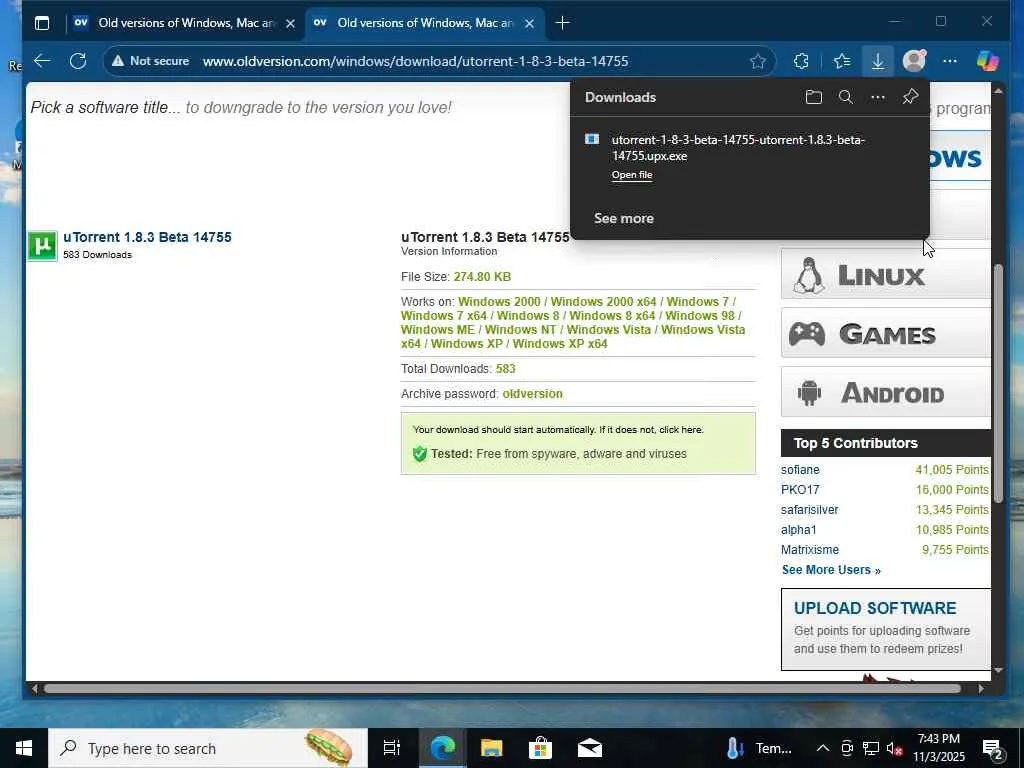Open contributor Matrixisme profile
Image resolution: width=1024 pixels, height=768 pixels.
coord(810,550)
